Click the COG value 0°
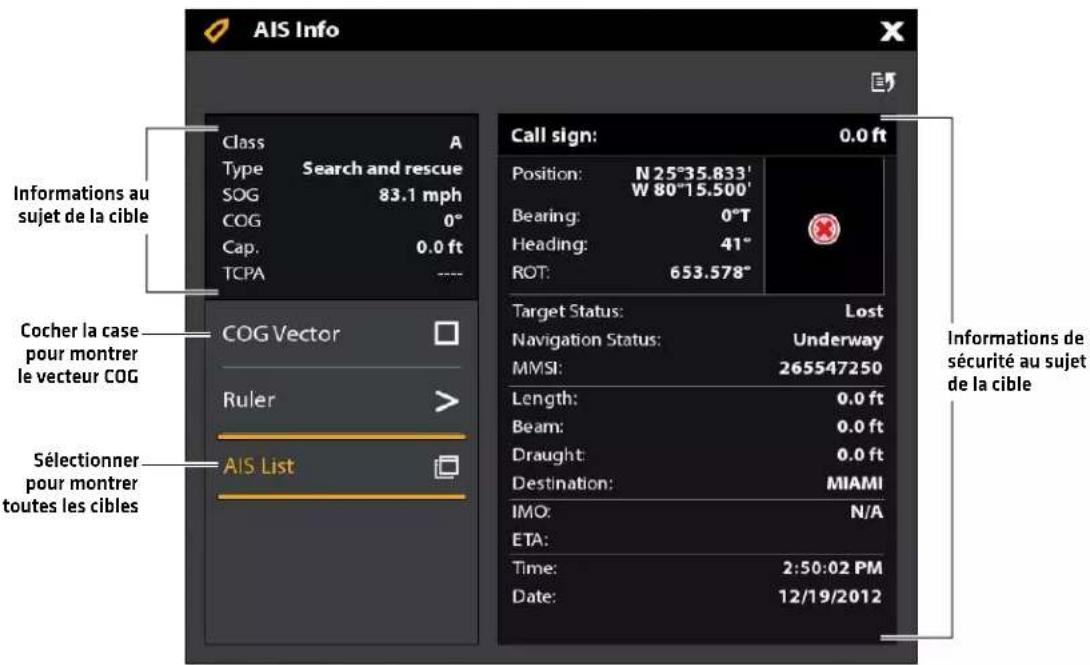The height and width of the screenshot is (665, 1090). (x=453, y=221)
